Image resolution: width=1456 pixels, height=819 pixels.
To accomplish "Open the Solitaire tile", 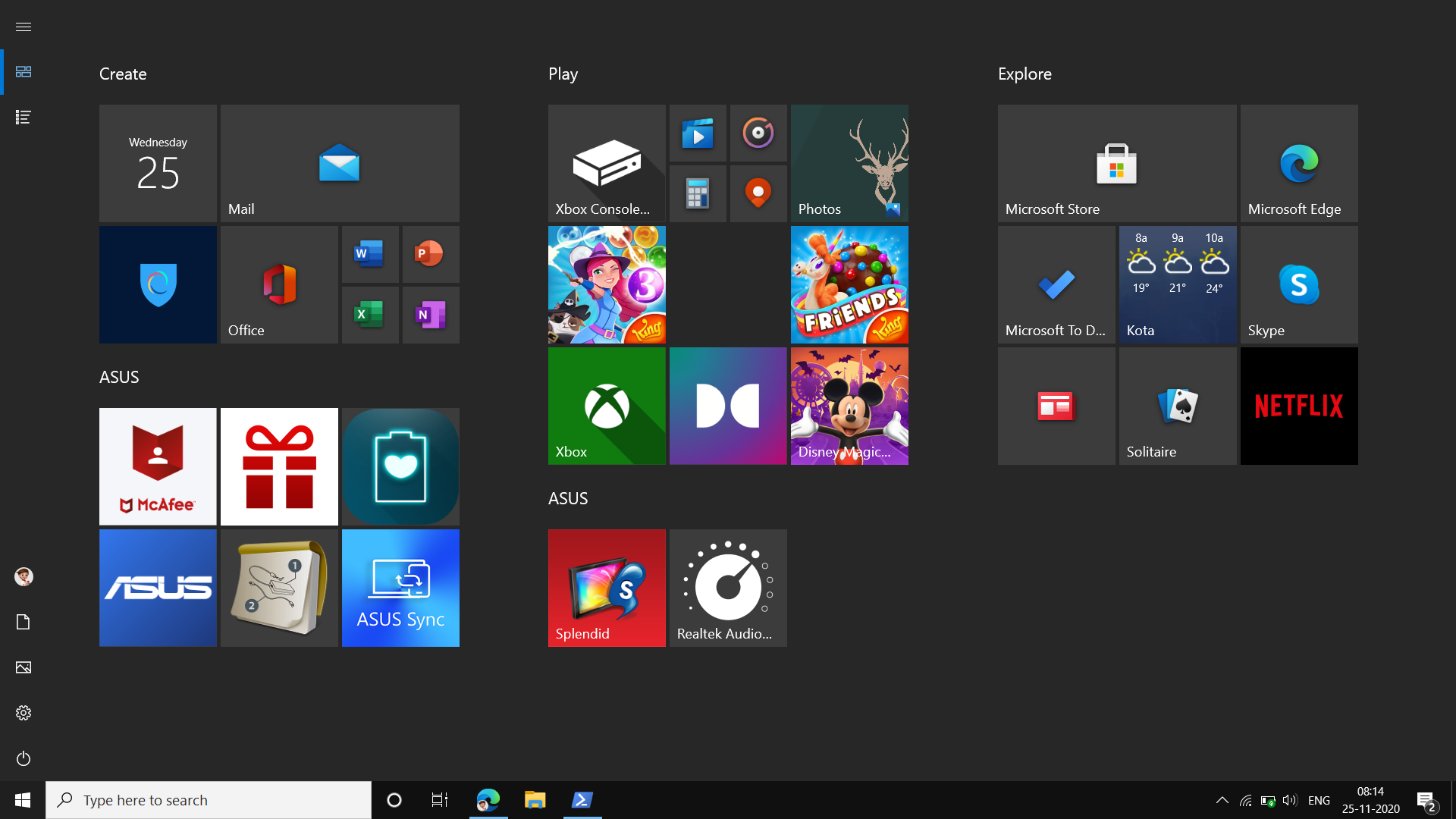I will 1178,406.
